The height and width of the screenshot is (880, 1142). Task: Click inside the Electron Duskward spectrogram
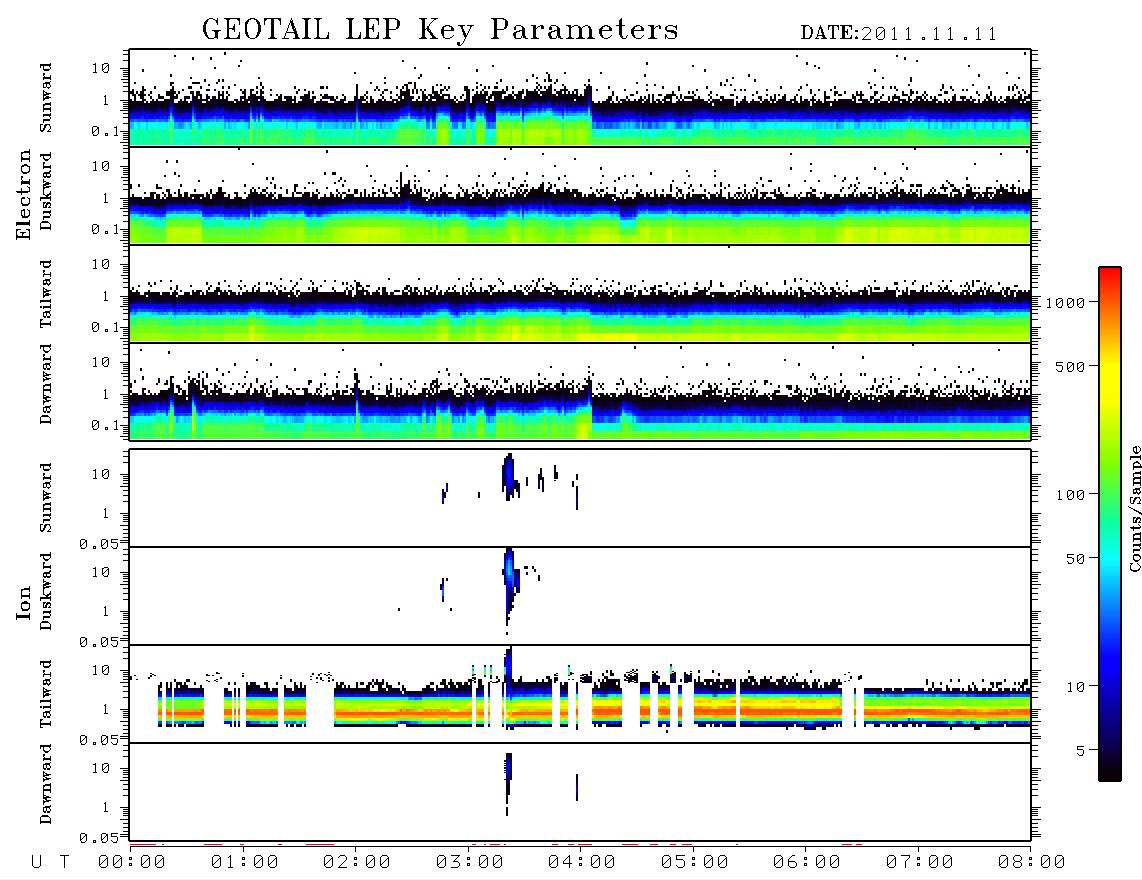[x=580, y=197]
